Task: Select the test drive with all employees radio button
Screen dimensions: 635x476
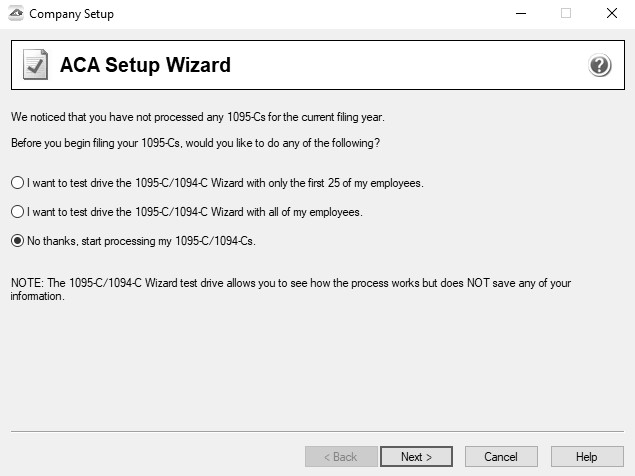Action: point(17,211)
